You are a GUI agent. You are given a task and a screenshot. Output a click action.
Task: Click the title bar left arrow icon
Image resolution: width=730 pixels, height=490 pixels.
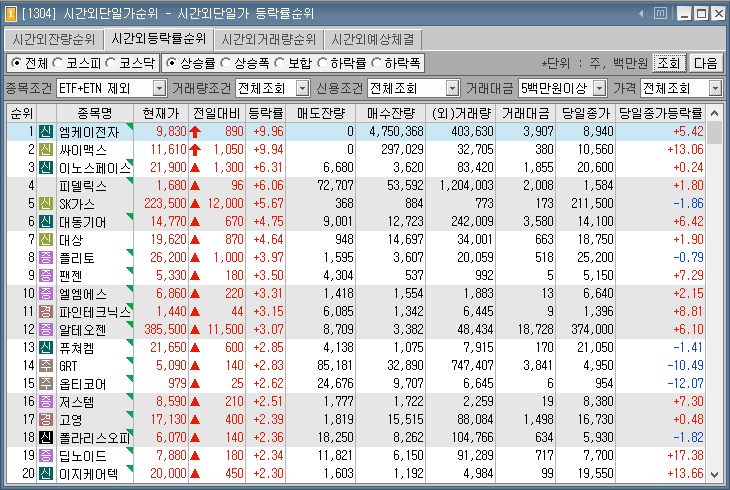[x=641, y=14]
